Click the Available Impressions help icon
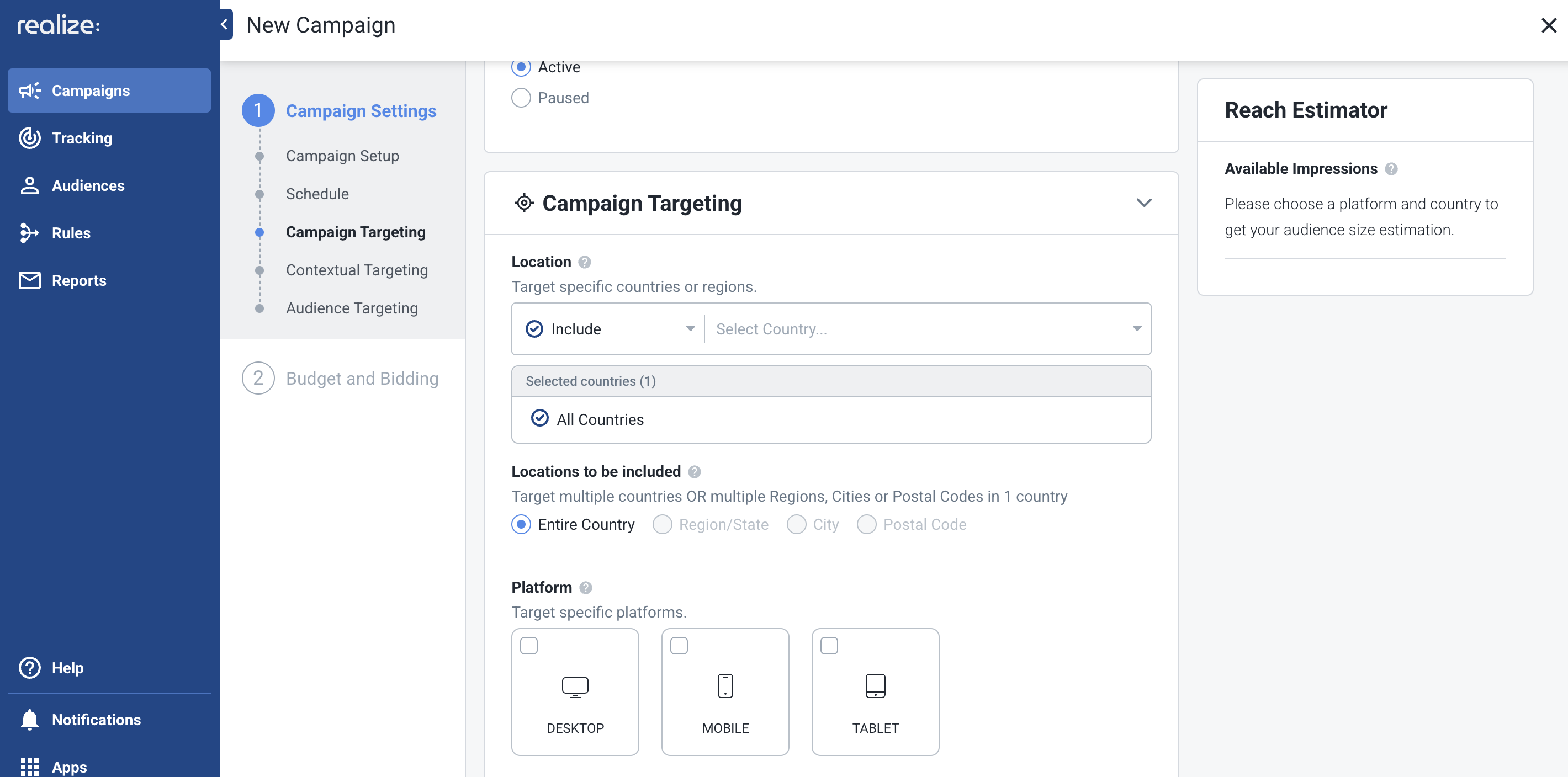The image size is (1568, 777). (1391, 168)
